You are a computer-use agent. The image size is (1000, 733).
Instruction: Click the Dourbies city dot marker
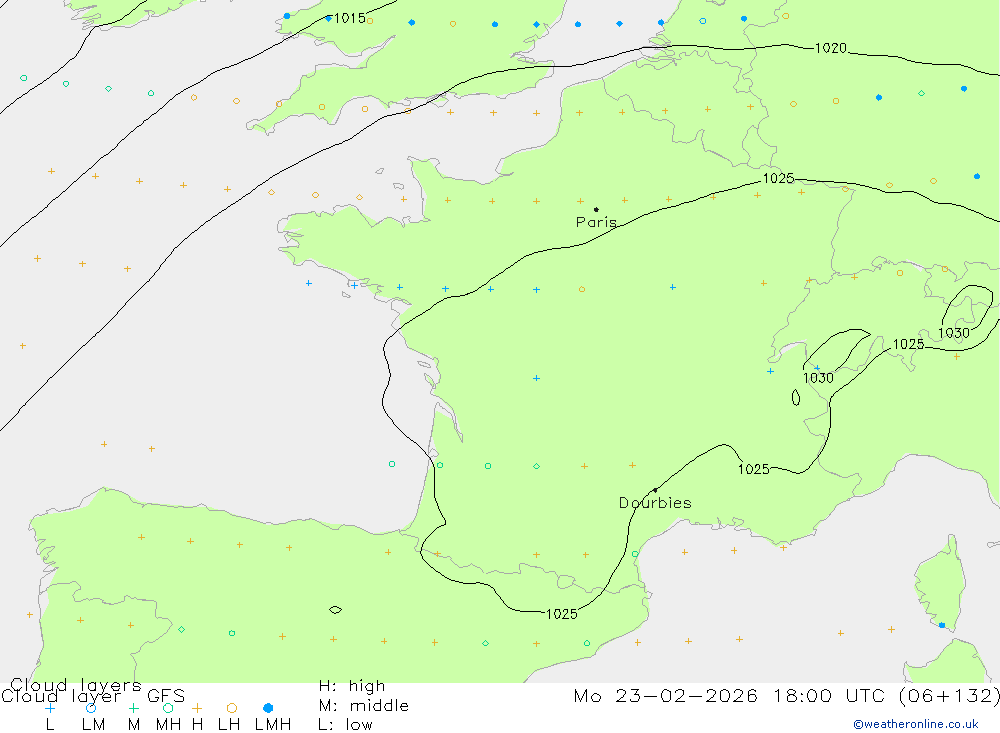pos(655,490)
